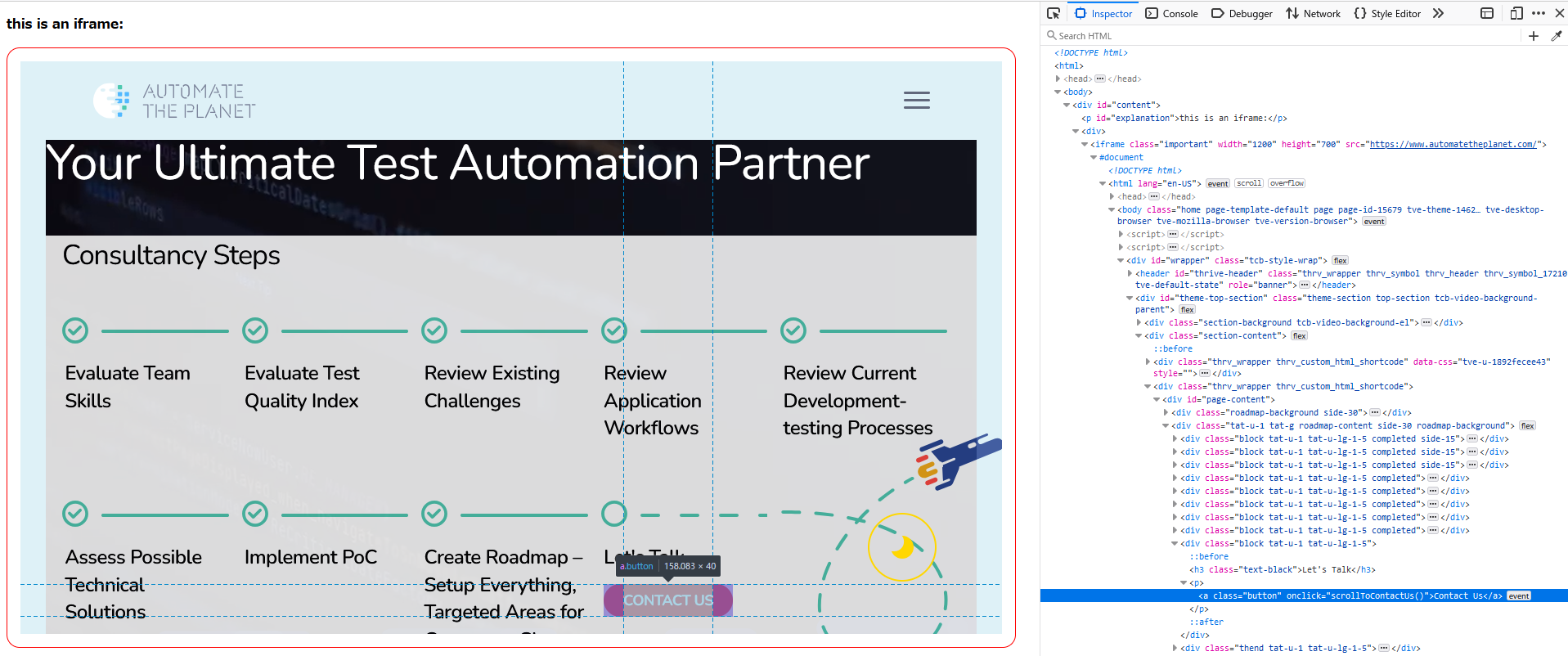Toggle the flex badge on the tat-g roadmap-content div

[x=1527, y=425]
